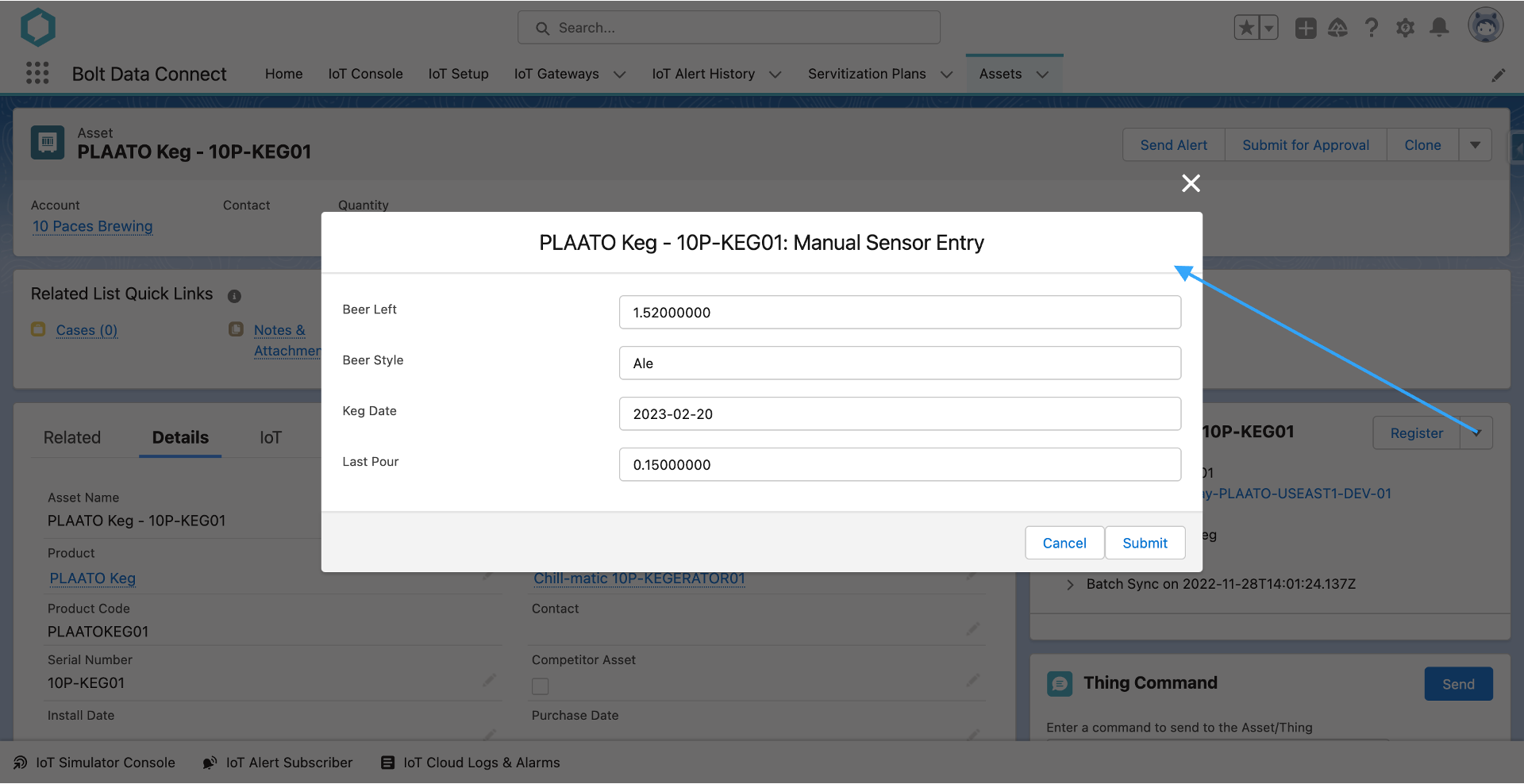
Task: Click the Related List Quick Links info icon
Action: coord(234,296)
